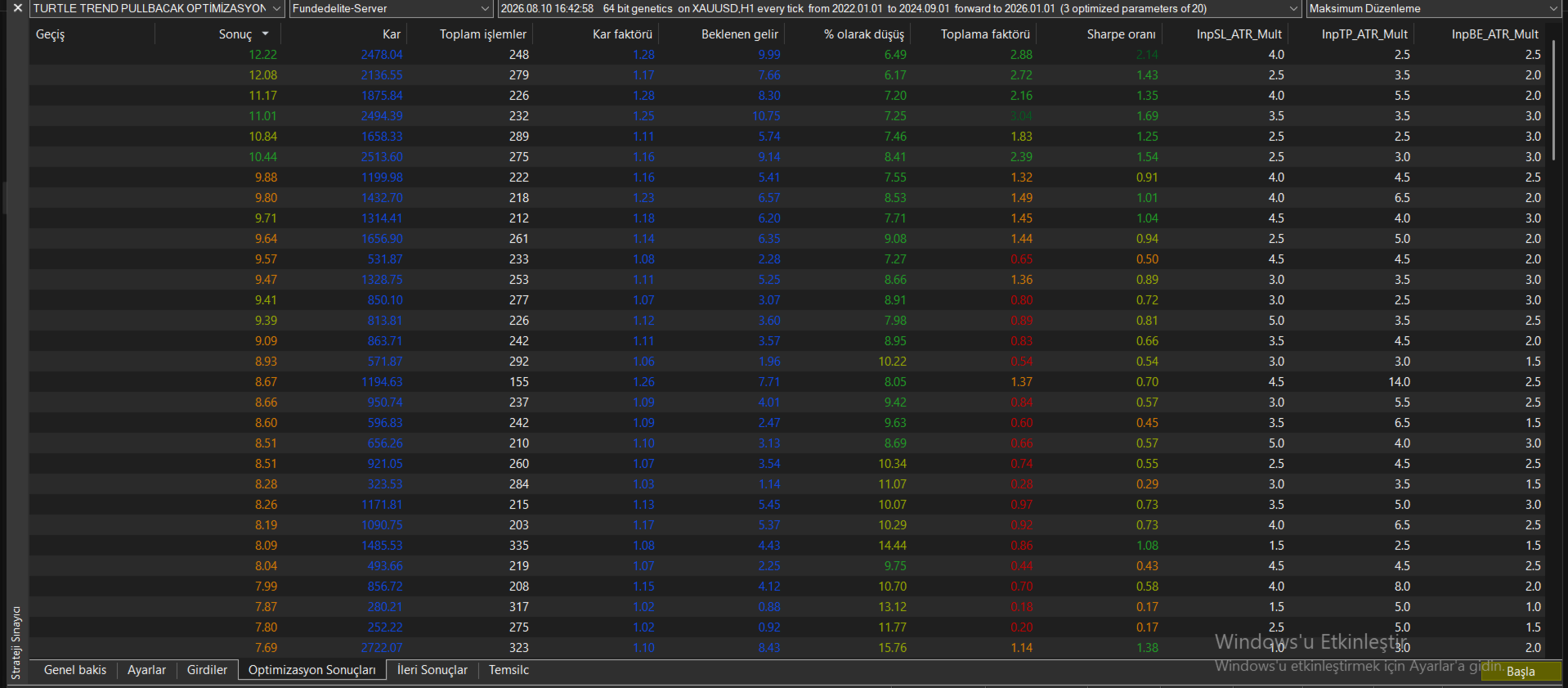Select the profit value 323.53
The image size is (1568, 688).
coord(385,484)
